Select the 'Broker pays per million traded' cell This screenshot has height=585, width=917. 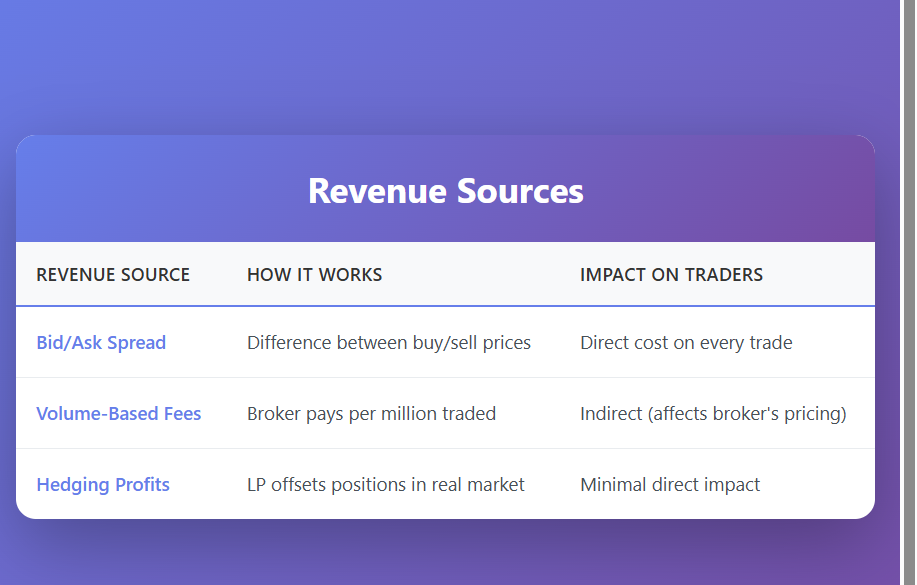coord(371,414)
